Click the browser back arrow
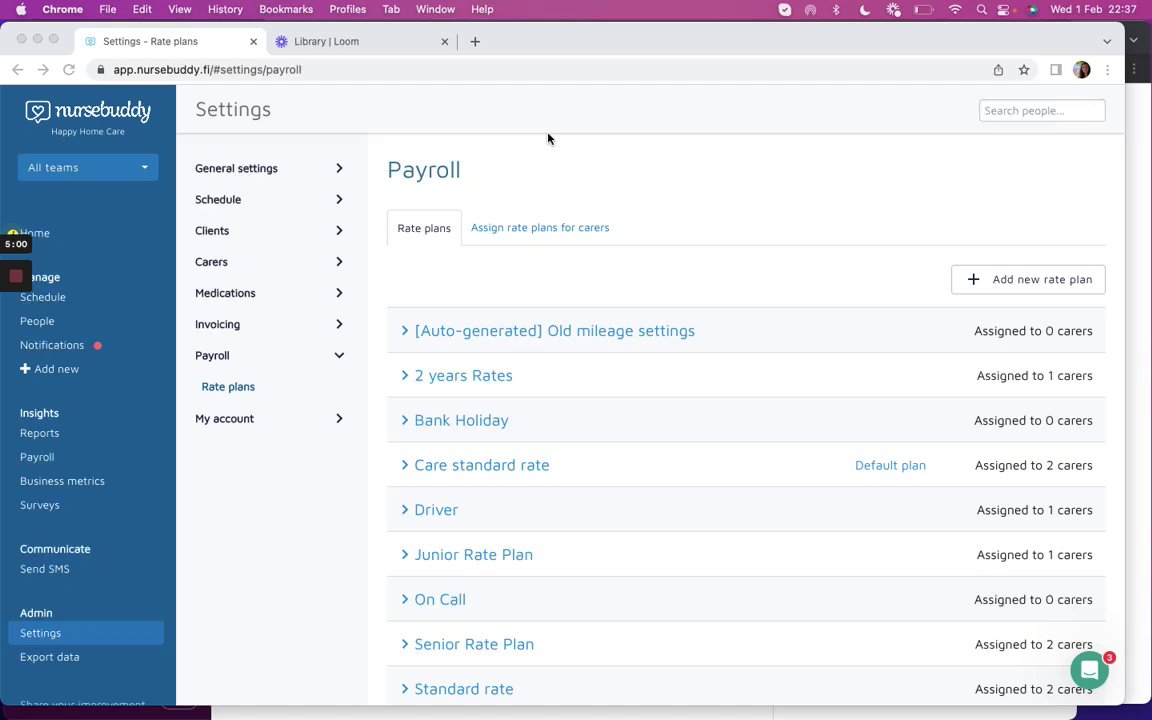 coord(18,70)
